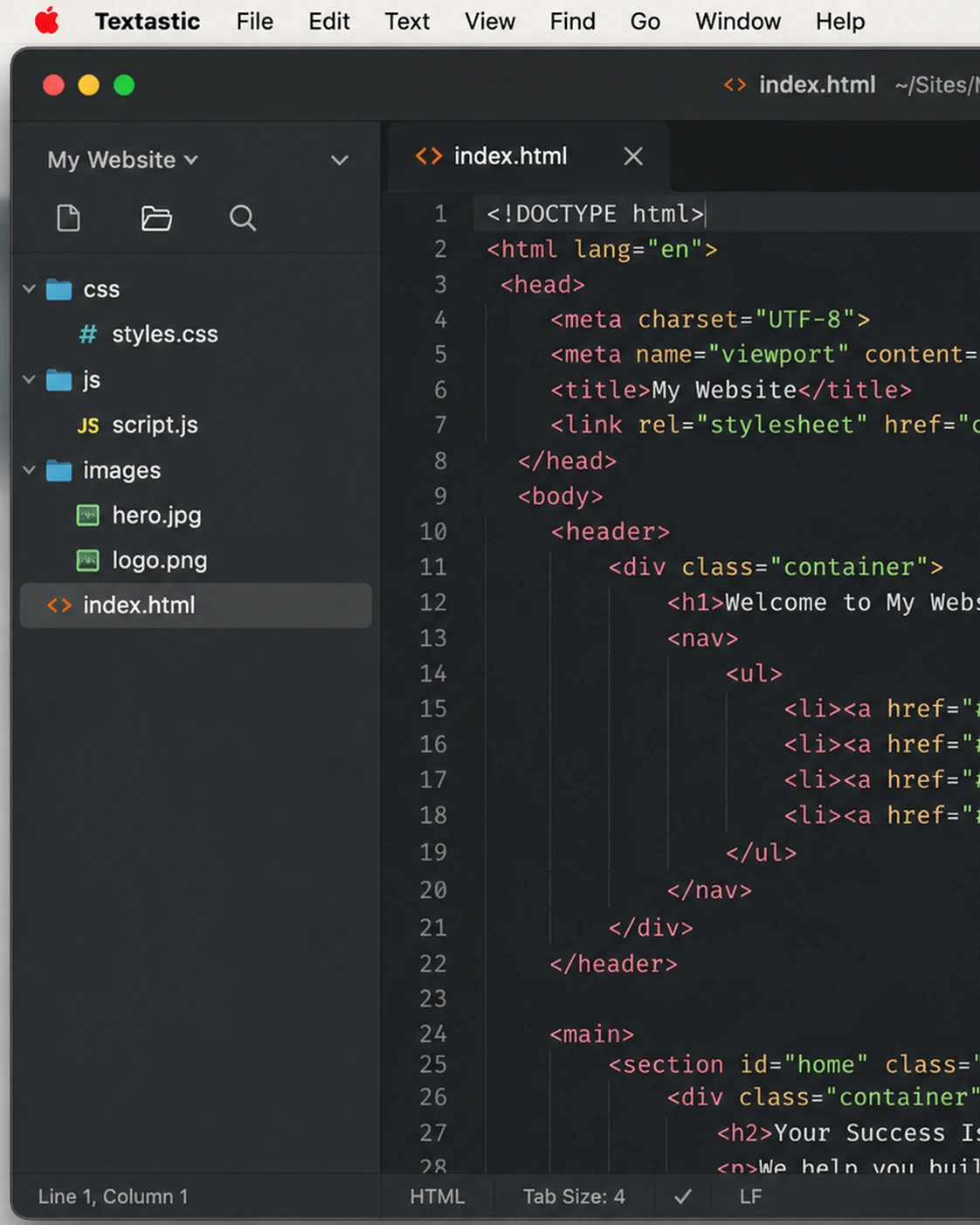Open the My Website project dropdown
980x1225 pixels.
122,160
